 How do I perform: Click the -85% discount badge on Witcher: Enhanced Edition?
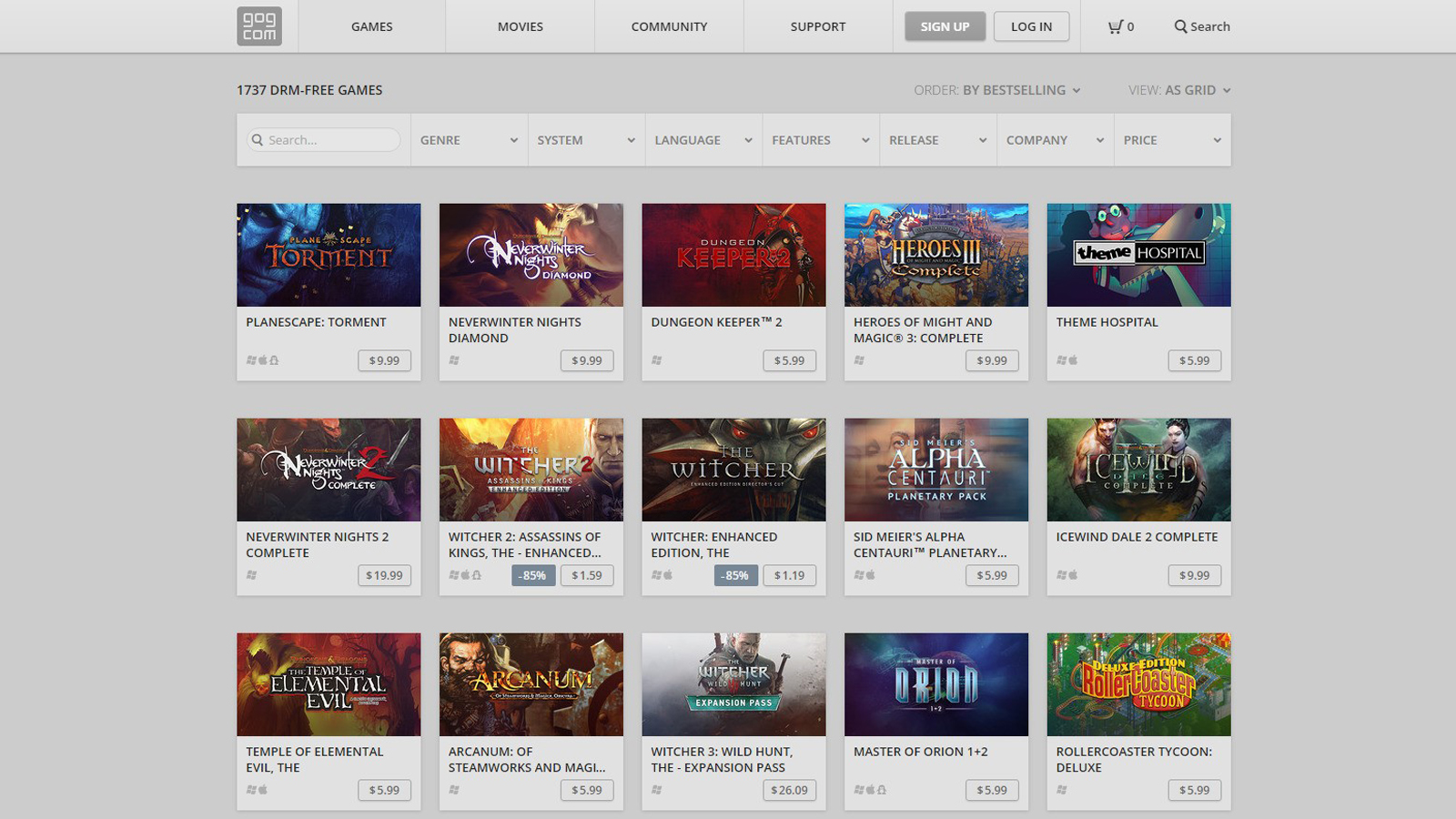(736, 575)
